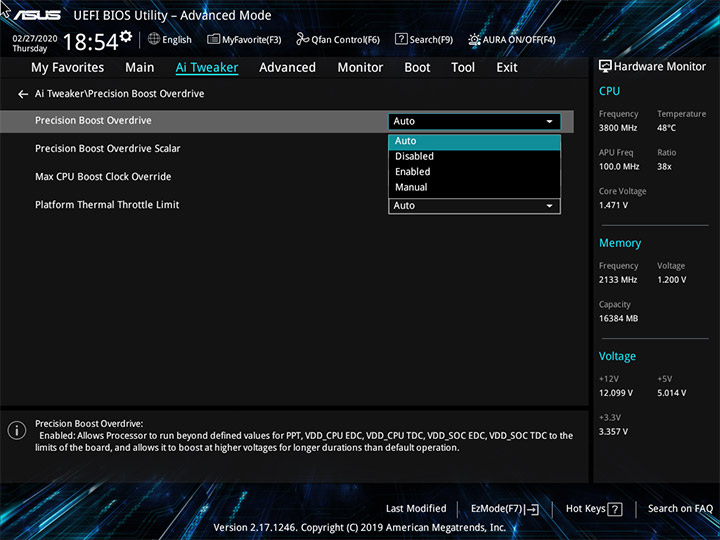720x540 pixels.
Task: Go to the Advanced tab
Action: pos(287,68)
